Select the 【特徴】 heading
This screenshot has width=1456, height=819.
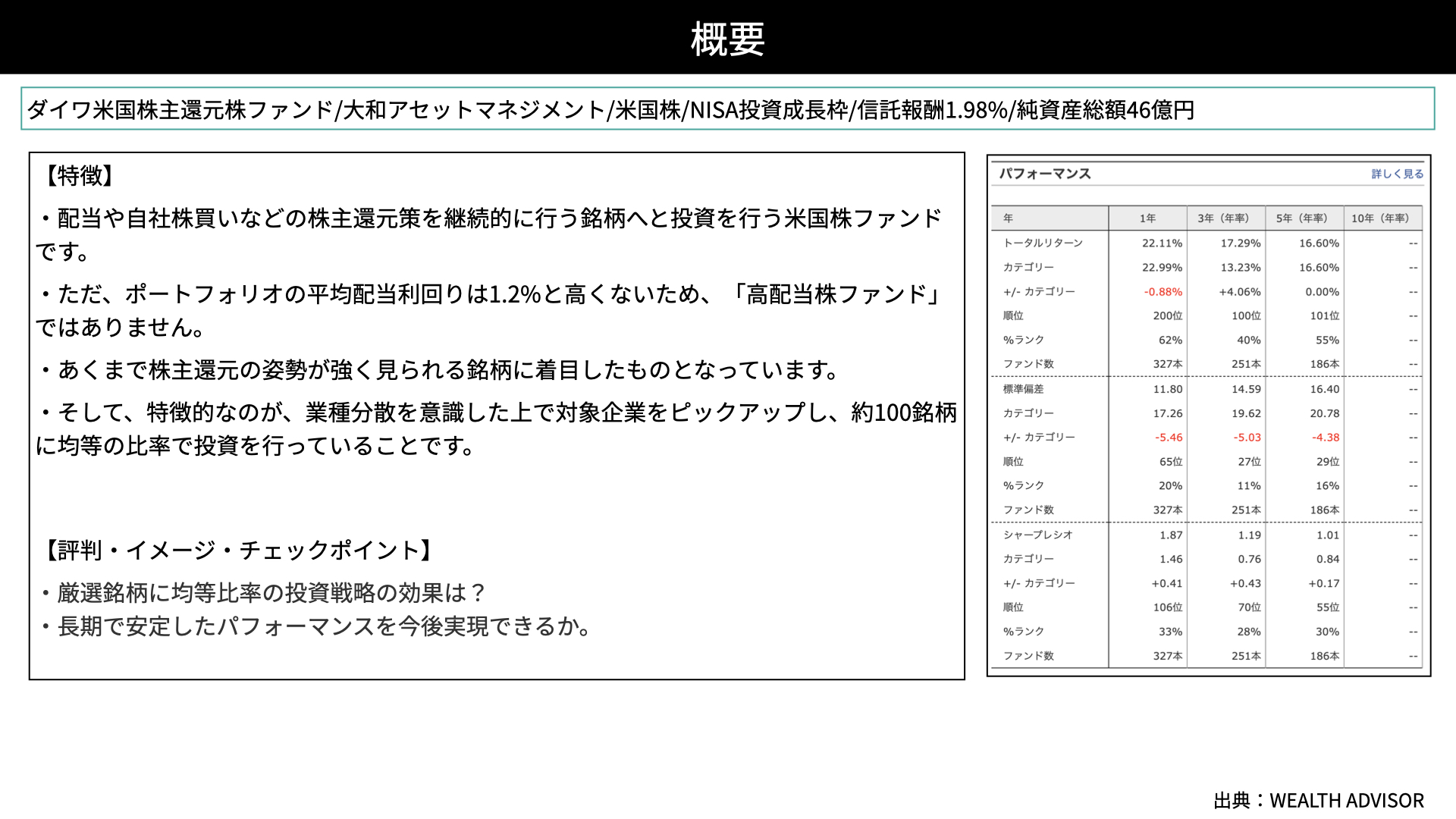click(79, 175)
